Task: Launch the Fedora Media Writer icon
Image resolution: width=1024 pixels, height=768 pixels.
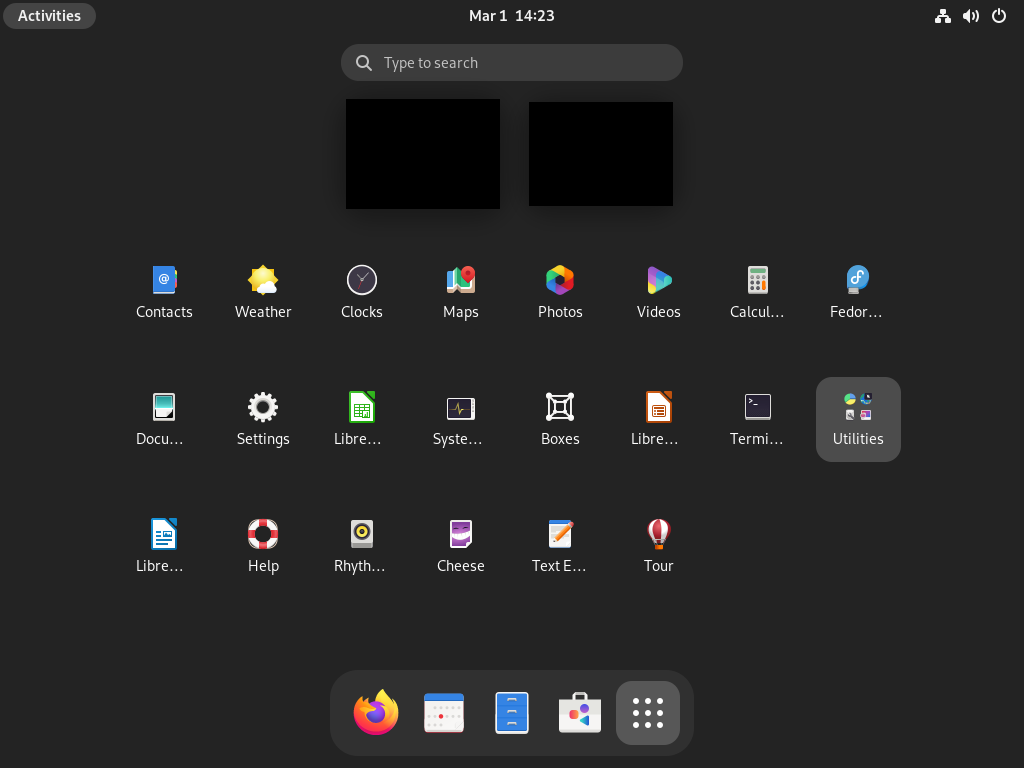Action: 857,292
